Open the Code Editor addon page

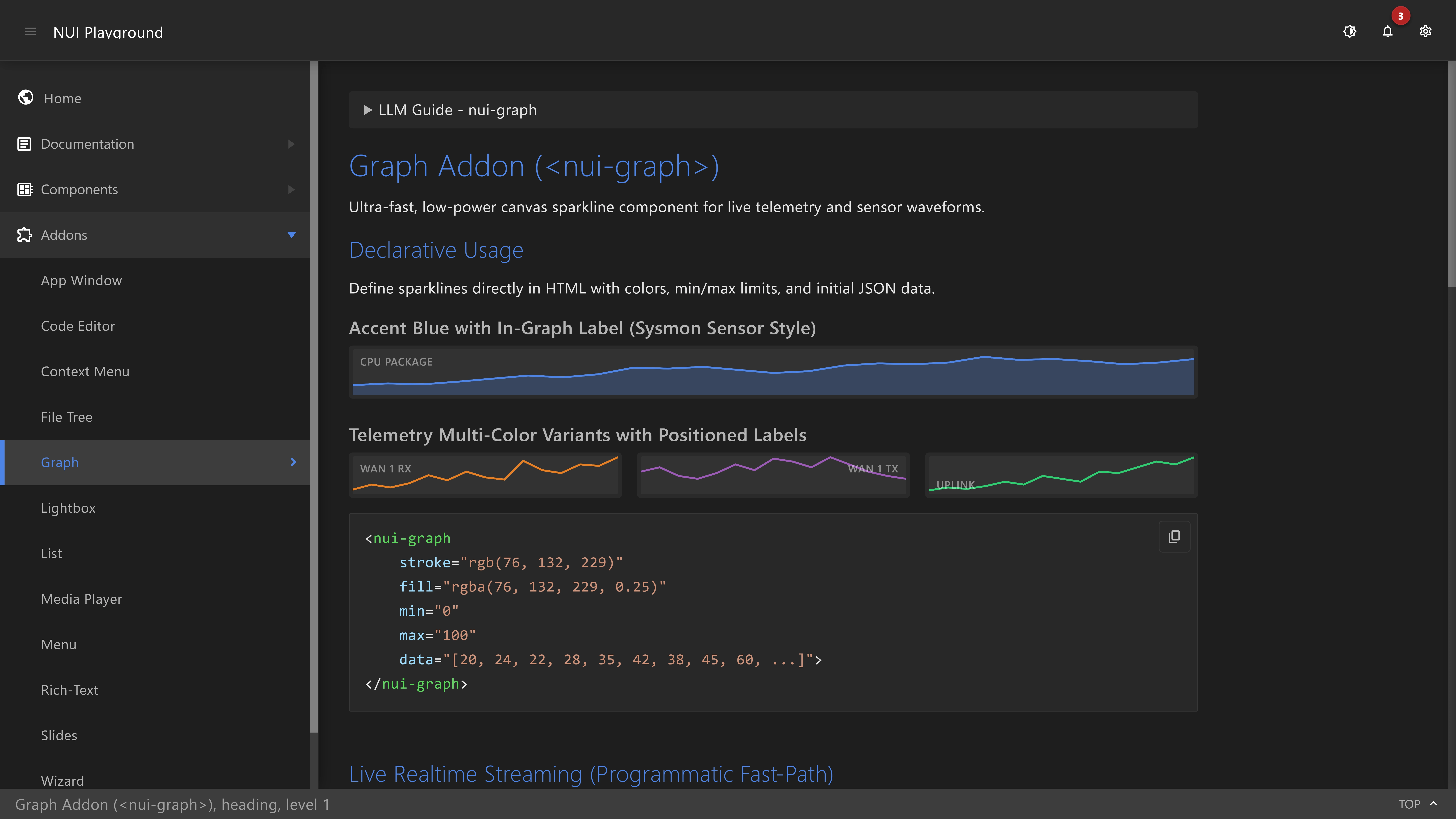pyautogui.click(x=155, y=326)
